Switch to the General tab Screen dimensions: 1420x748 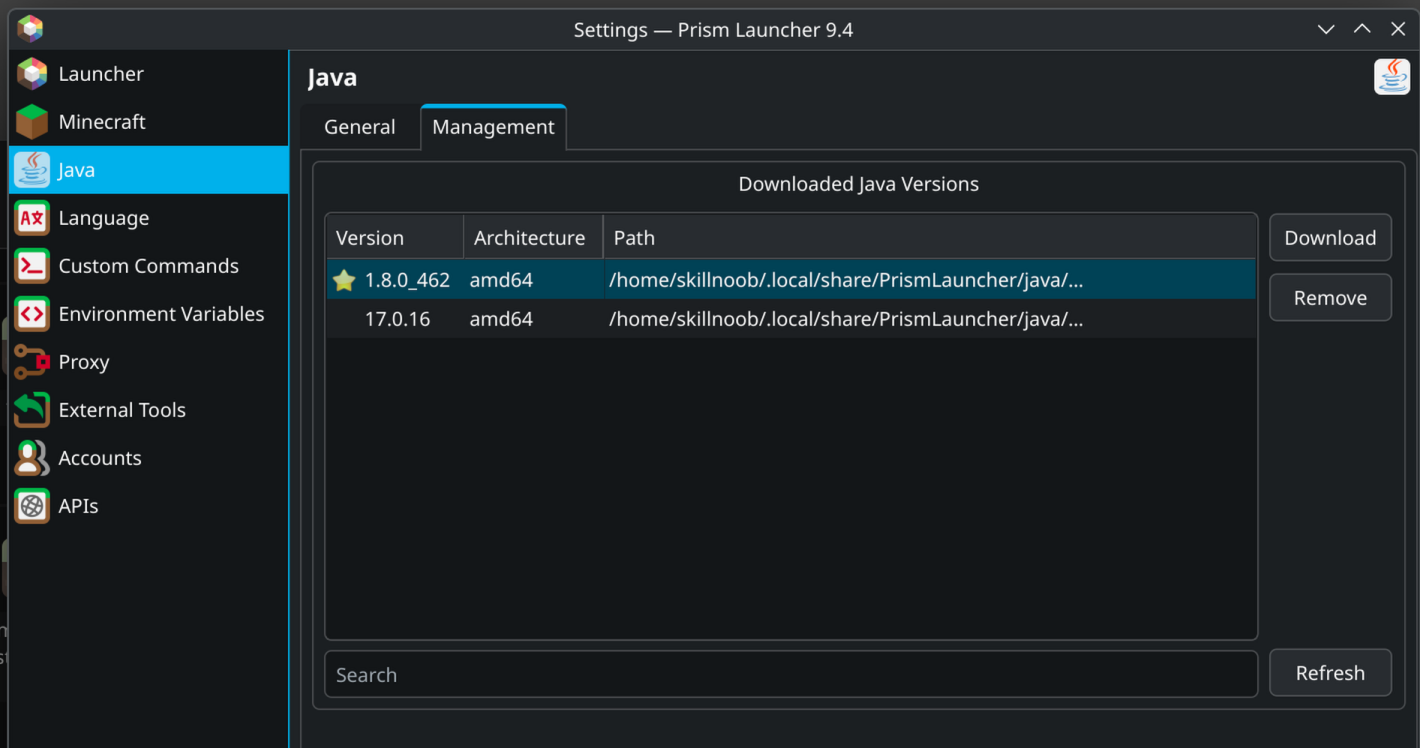[359, 127]
